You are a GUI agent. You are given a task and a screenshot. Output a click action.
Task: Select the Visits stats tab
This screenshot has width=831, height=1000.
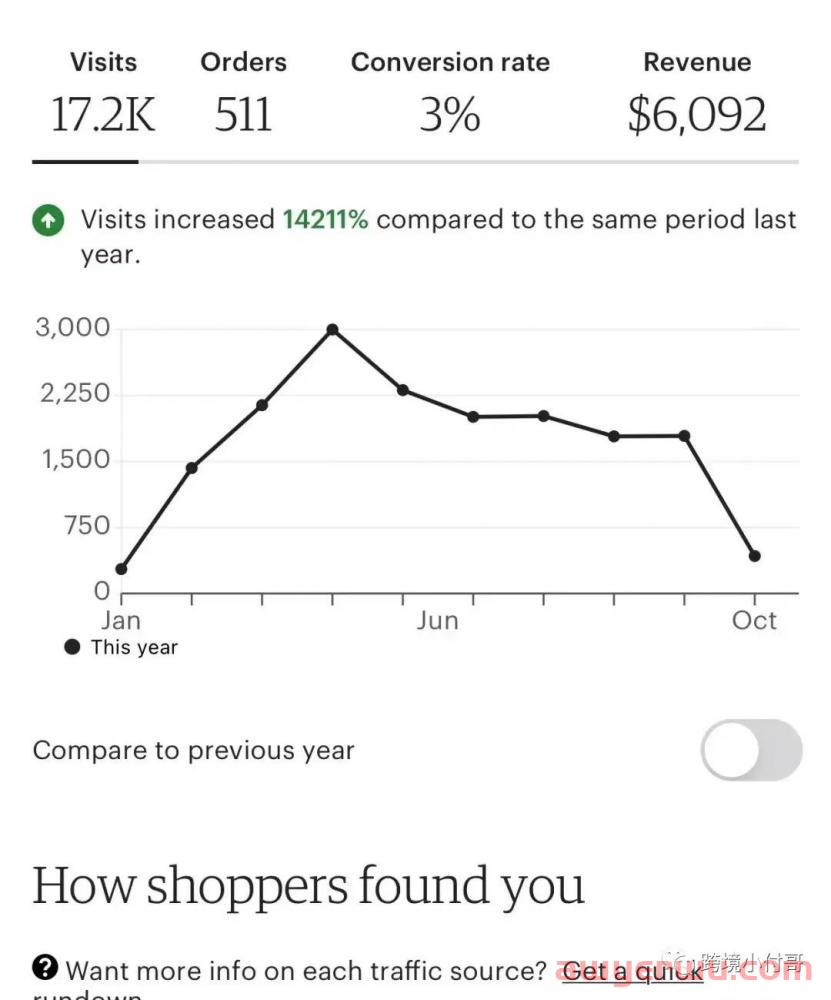(x=103, y=94)
